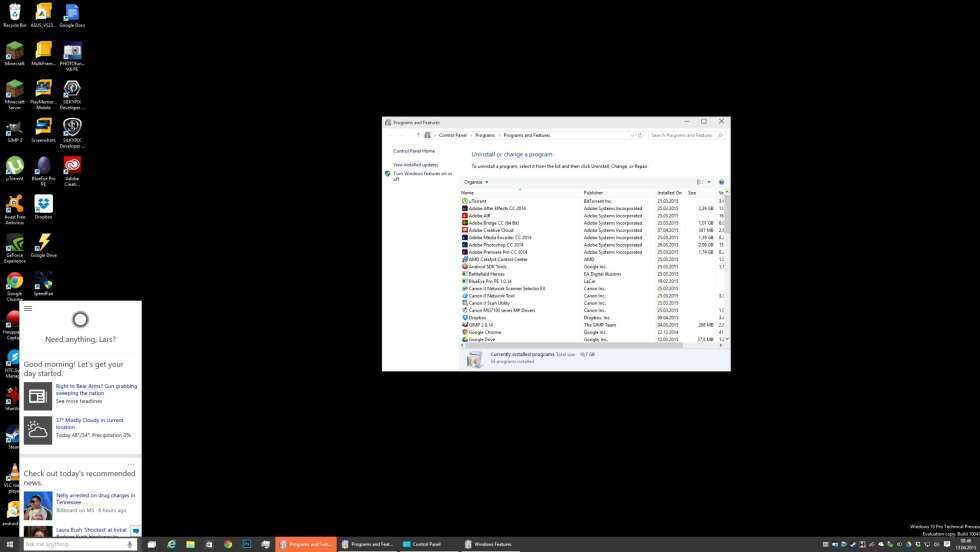The image size is (980, 552).
Task: Launch Chrome from the taskbar
Action: click(x=228, y=544)
